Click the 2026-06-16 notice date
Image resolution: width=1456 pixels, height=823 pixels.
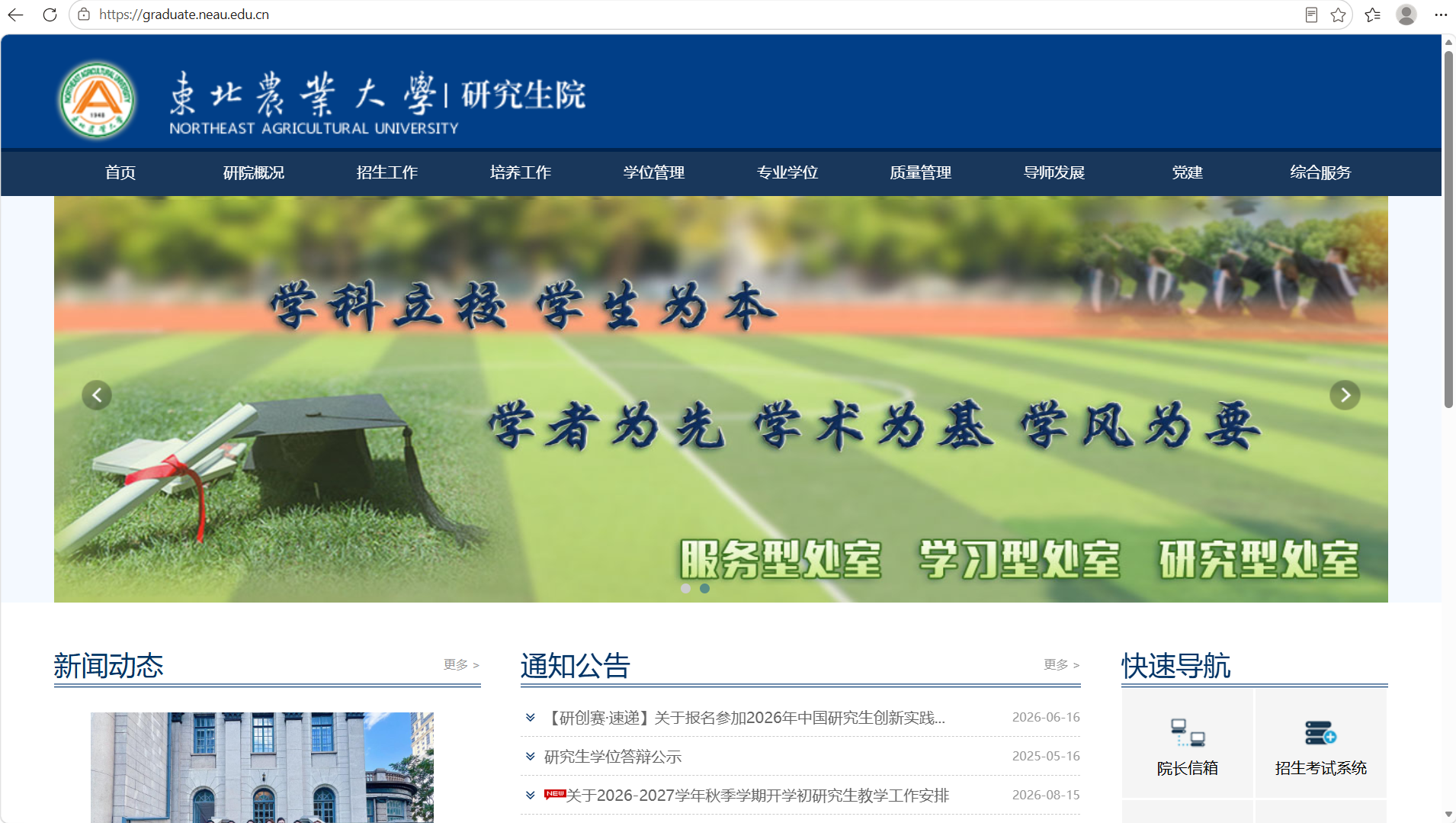tap(1046, 717)
